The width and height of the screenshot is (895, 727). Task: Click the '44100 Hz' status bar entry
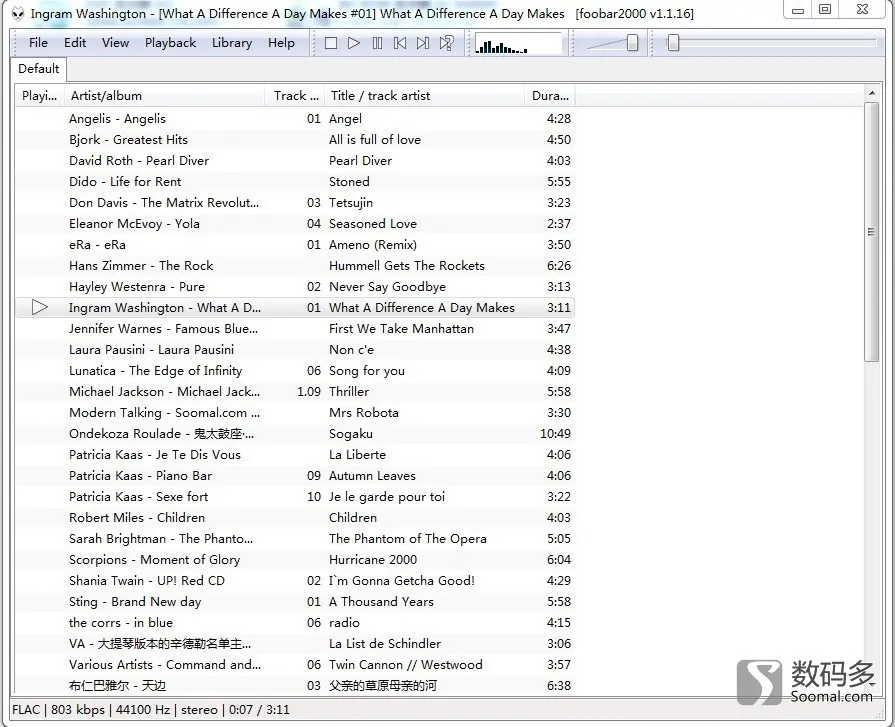[x=143, y=710]
